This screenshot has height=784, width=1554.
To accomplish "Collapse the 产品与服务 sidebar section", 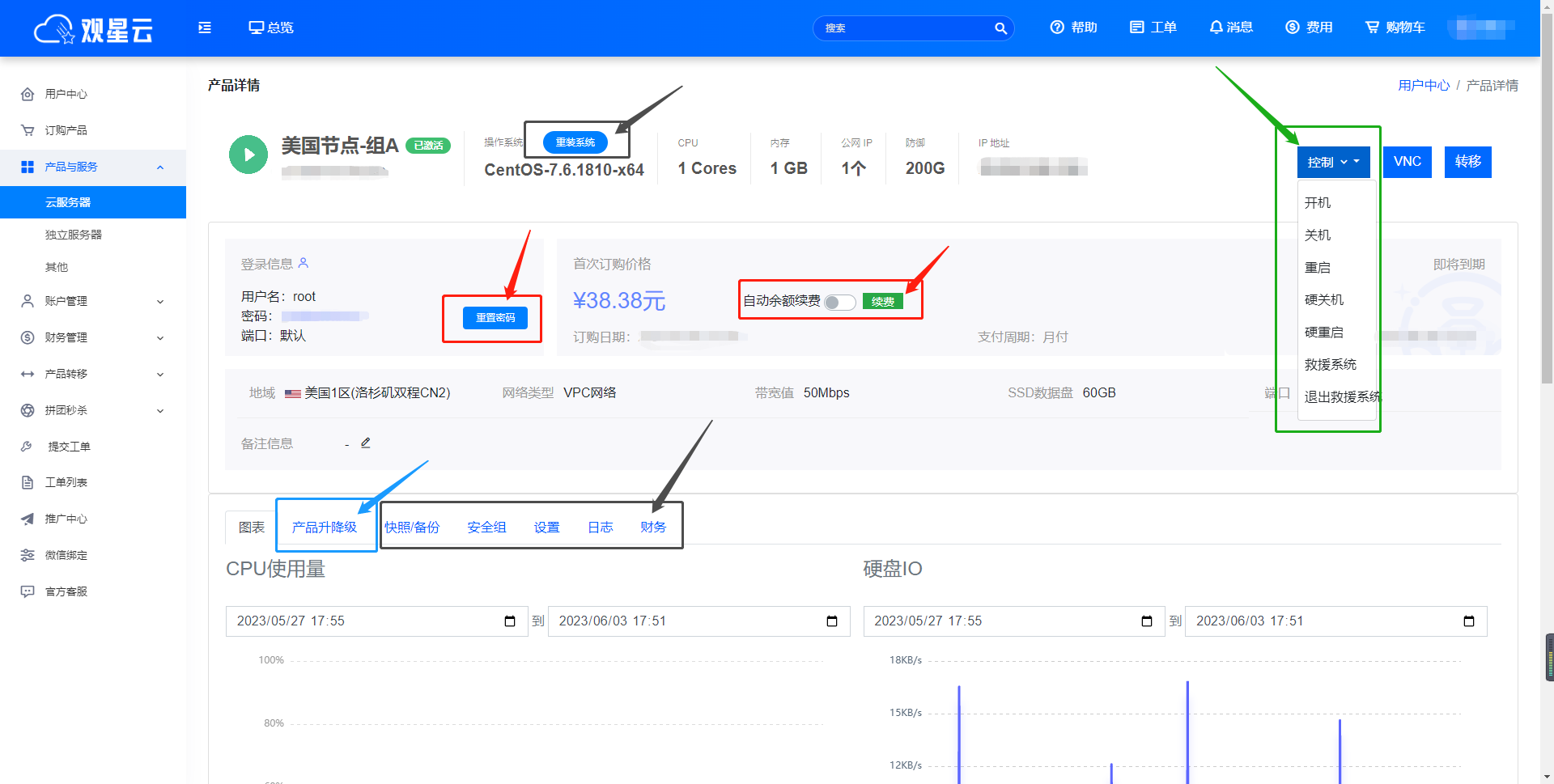I will pyautogui.click(x=160, y=167).
